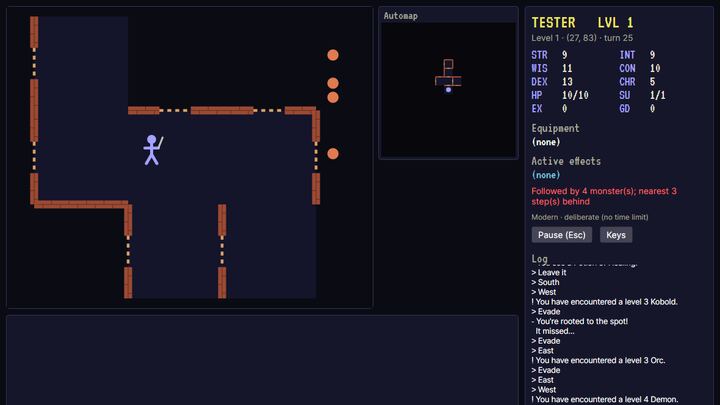
Task: Click the Log heading
Action: tap(540, 259)
